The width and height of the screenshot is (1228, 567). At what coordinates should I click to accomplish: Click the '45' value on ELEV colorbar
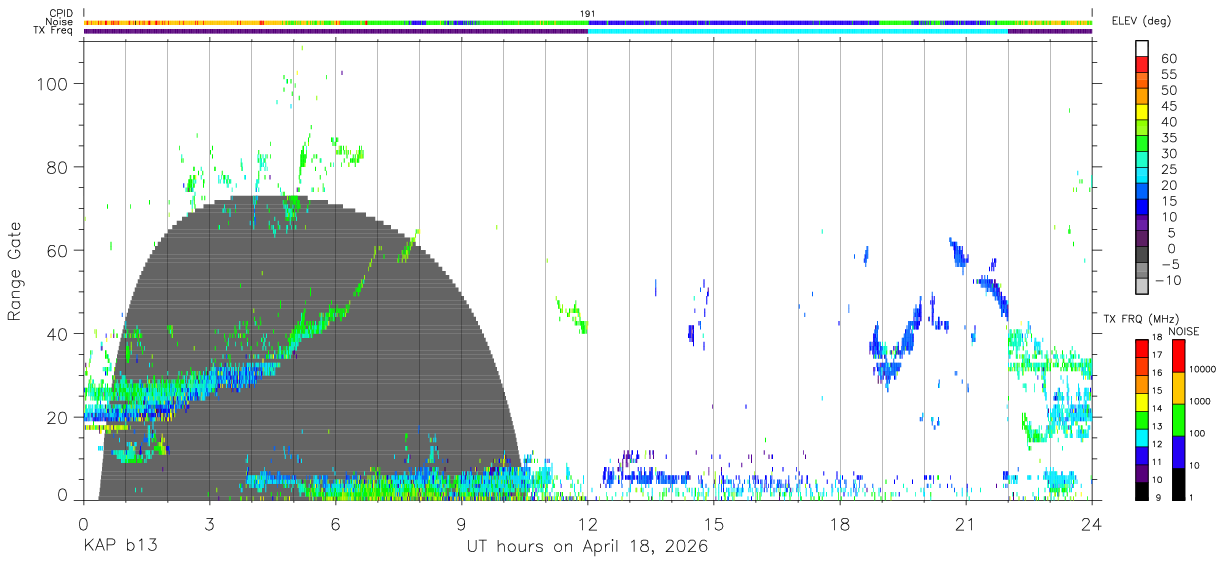(x=1168, y=106)
